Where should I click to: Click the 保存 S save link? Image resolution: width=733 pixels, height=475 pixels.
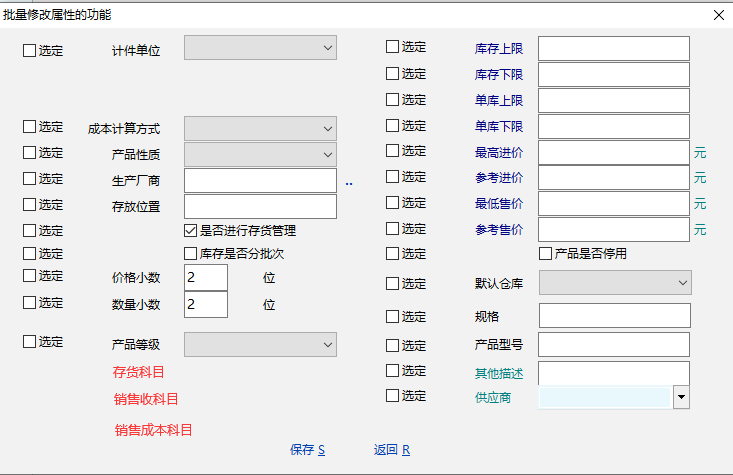click(x=307, y=450)
